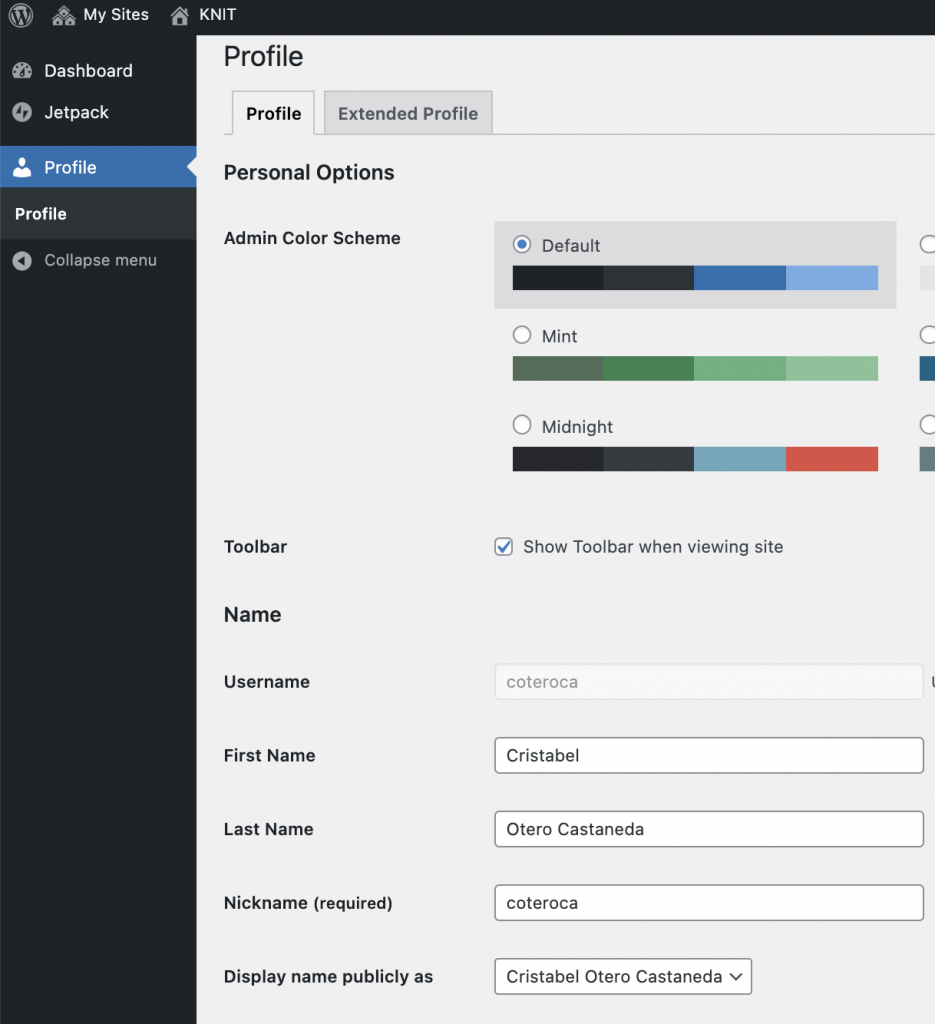Image resolution: width=935 pixels, height=1024 pixels.
Task: Select the Profile tab
Action: pyautogui.click(x=274, y=113)
